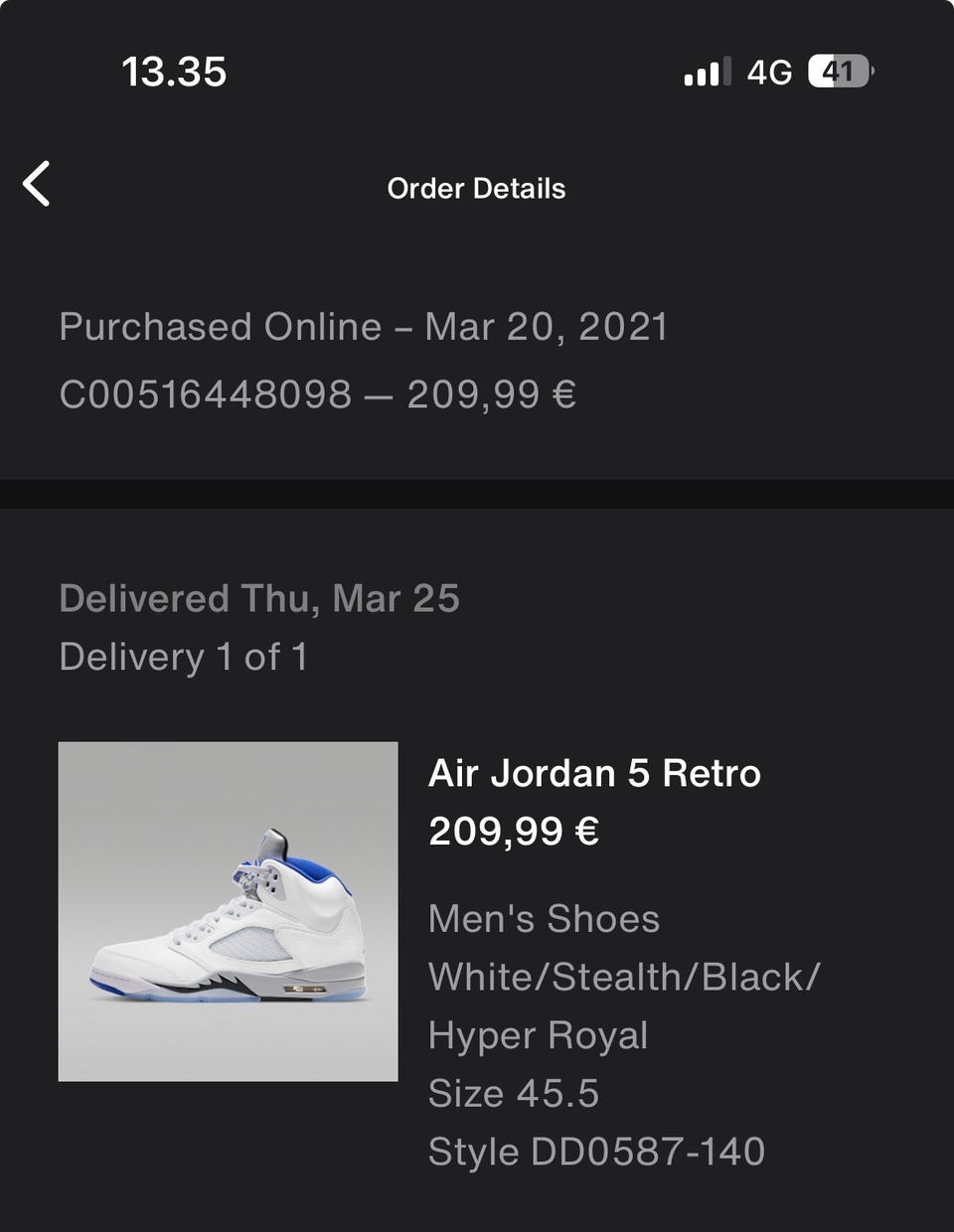Tap the order total 209,99 € in header
Screen dimensions: 954x1232
pos(492,394)
